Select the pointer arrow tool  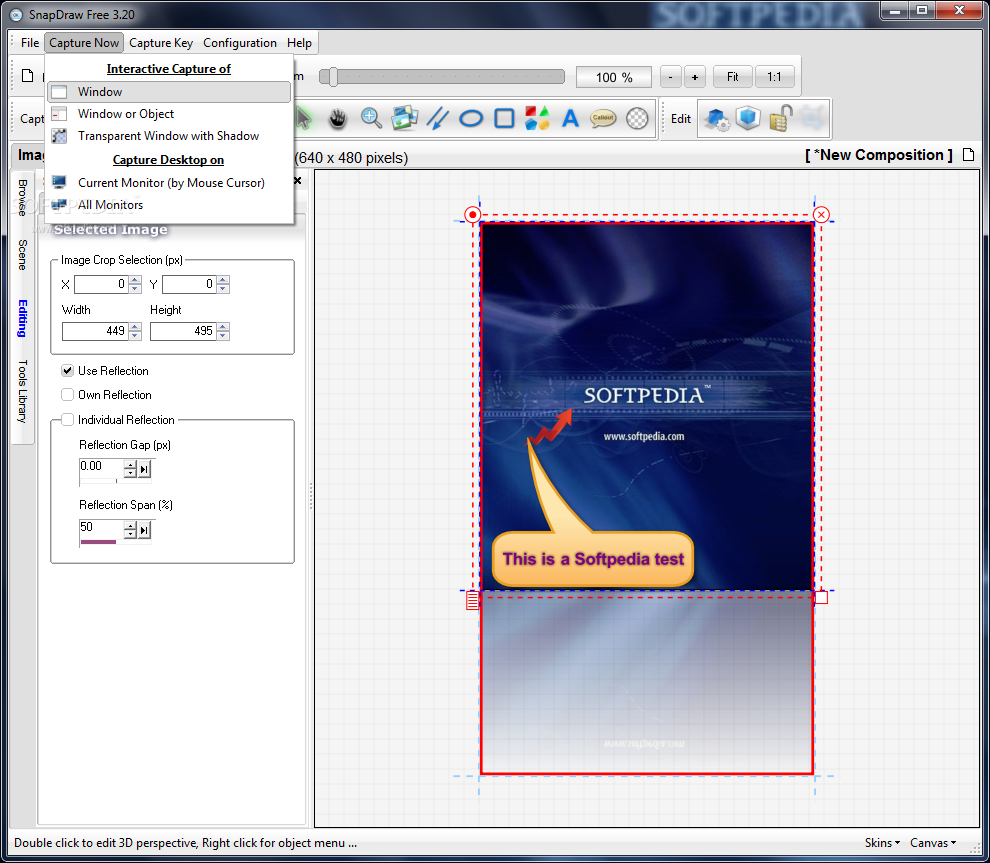click(304, 118)
